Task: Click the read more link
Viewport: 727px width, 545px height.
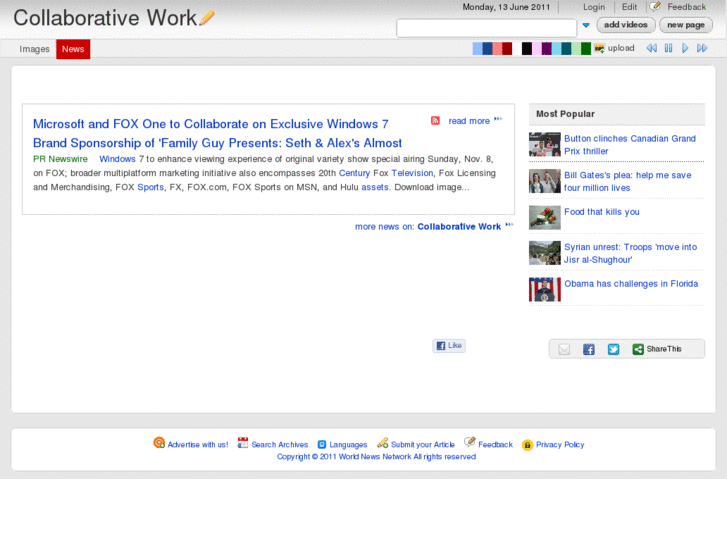Action: [469, 121]
